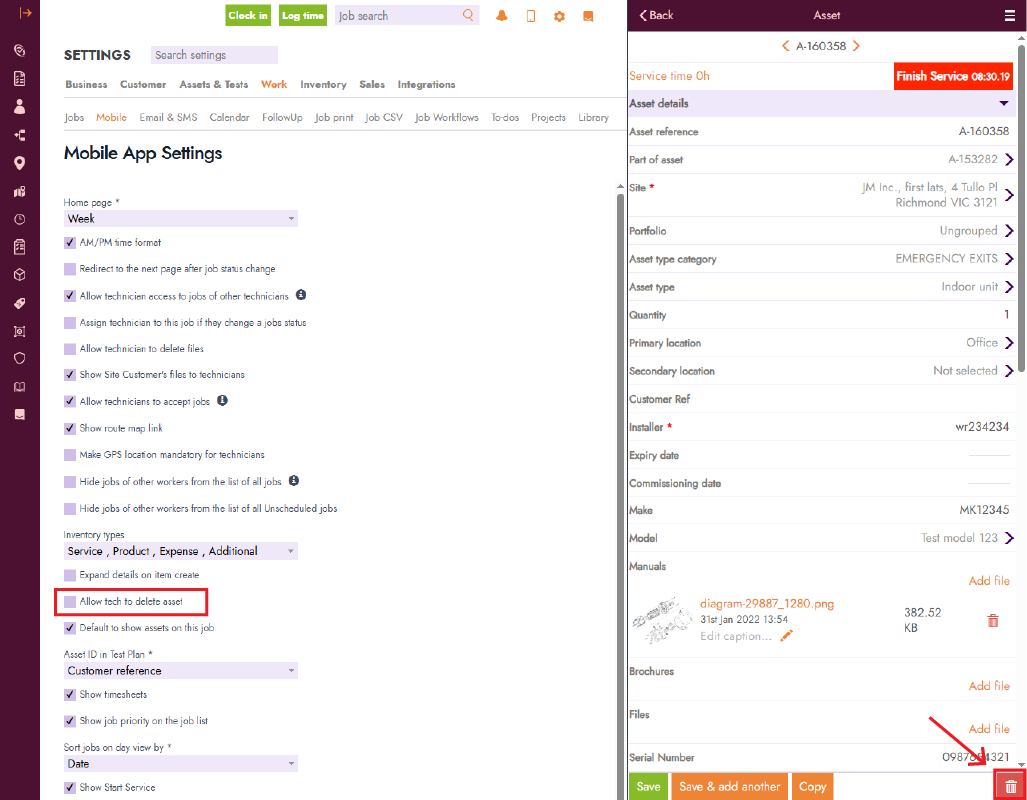
Task: Open the location pin icon in sidebar
Action: [20, 163]
